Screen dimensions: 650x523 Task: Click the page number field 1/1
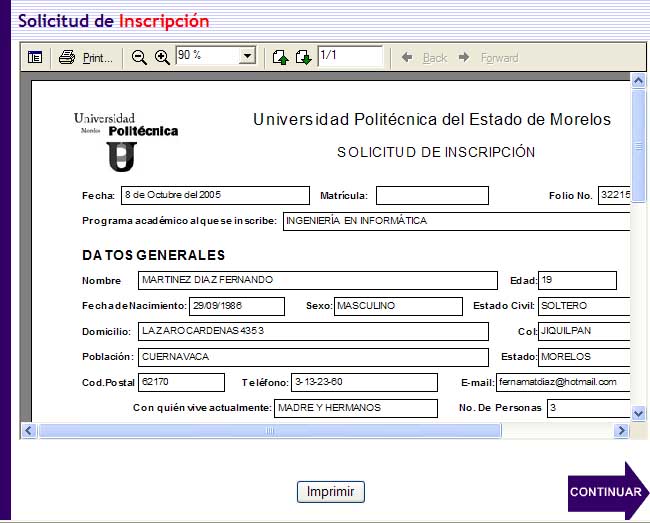tap(349, 56)
